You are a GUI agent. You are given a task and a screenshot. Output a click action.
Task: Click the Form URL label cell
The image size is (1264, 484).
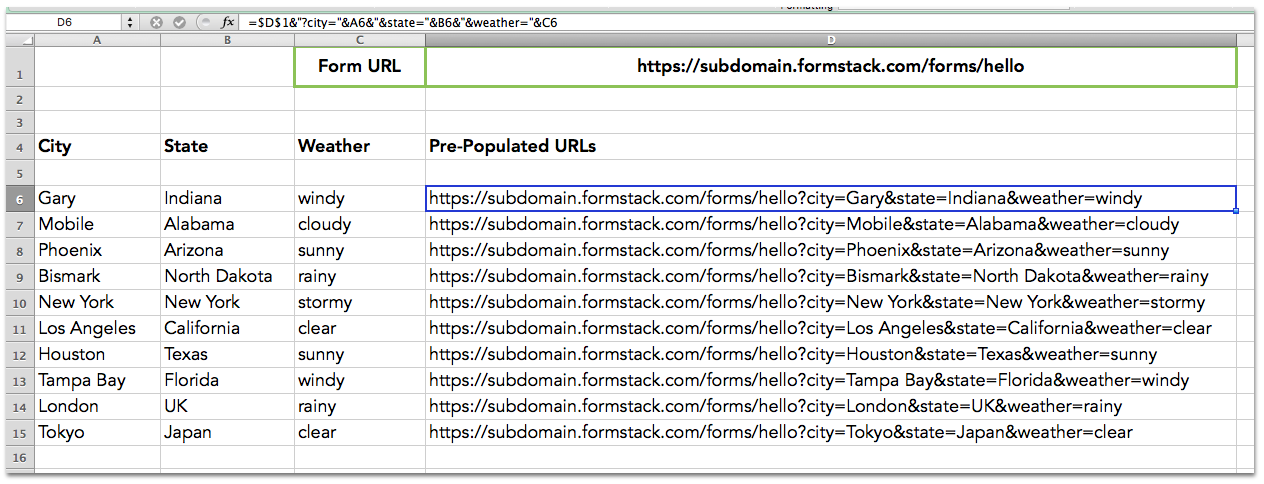359,67
